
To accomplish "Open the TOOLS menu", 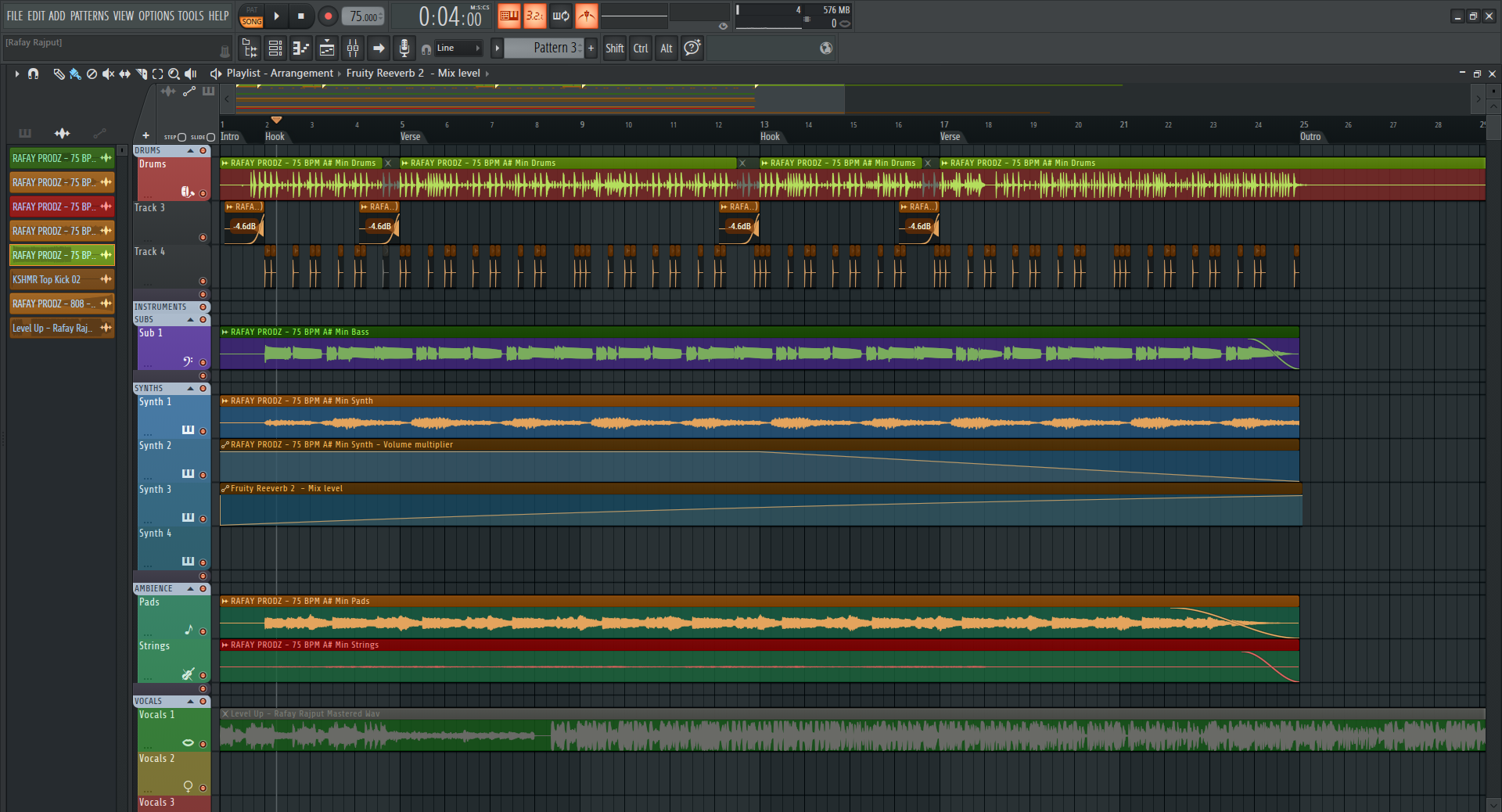I will [x=190, y=16].
